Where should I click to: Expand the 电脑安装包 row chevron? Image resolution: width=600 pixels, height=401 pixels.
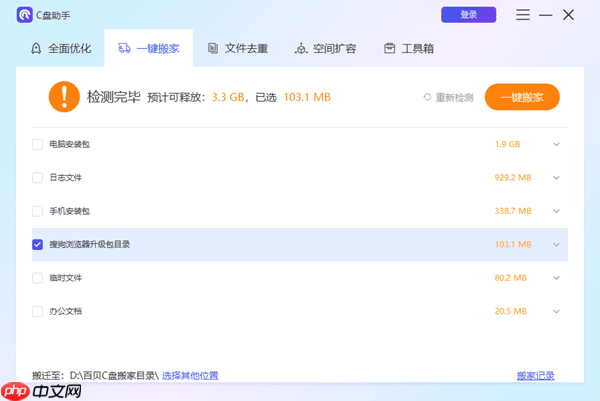pyautogui.click(x=556, y=144)
